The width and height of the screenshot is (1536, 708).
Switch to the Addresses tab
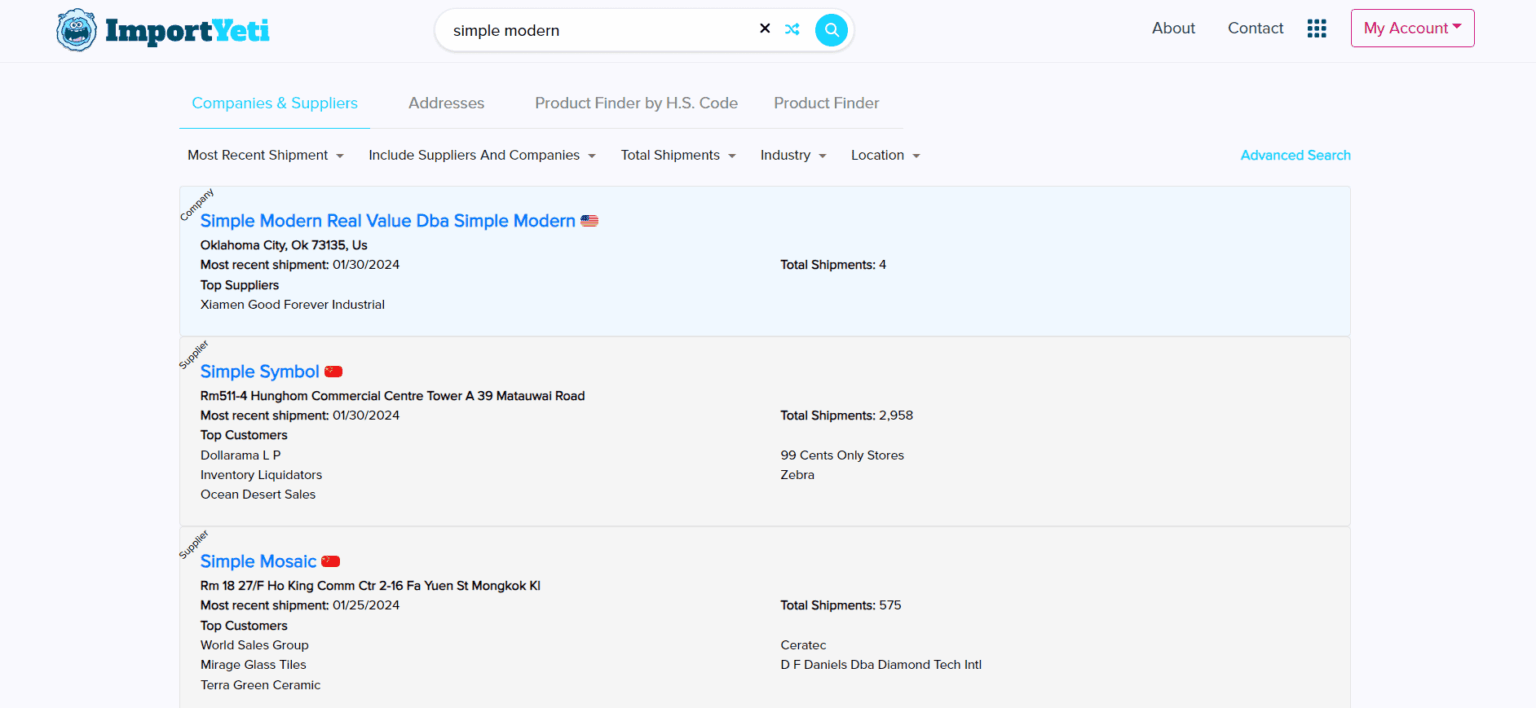tap(446, 103)
